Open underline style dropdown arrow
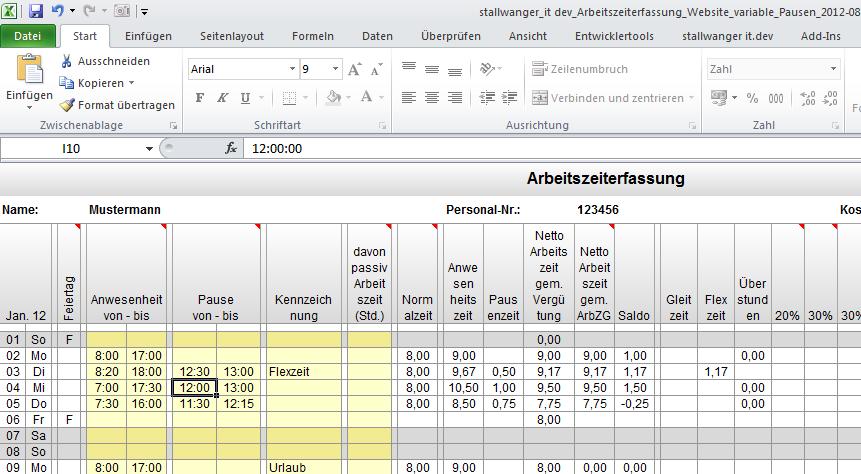 coord(261,98)
